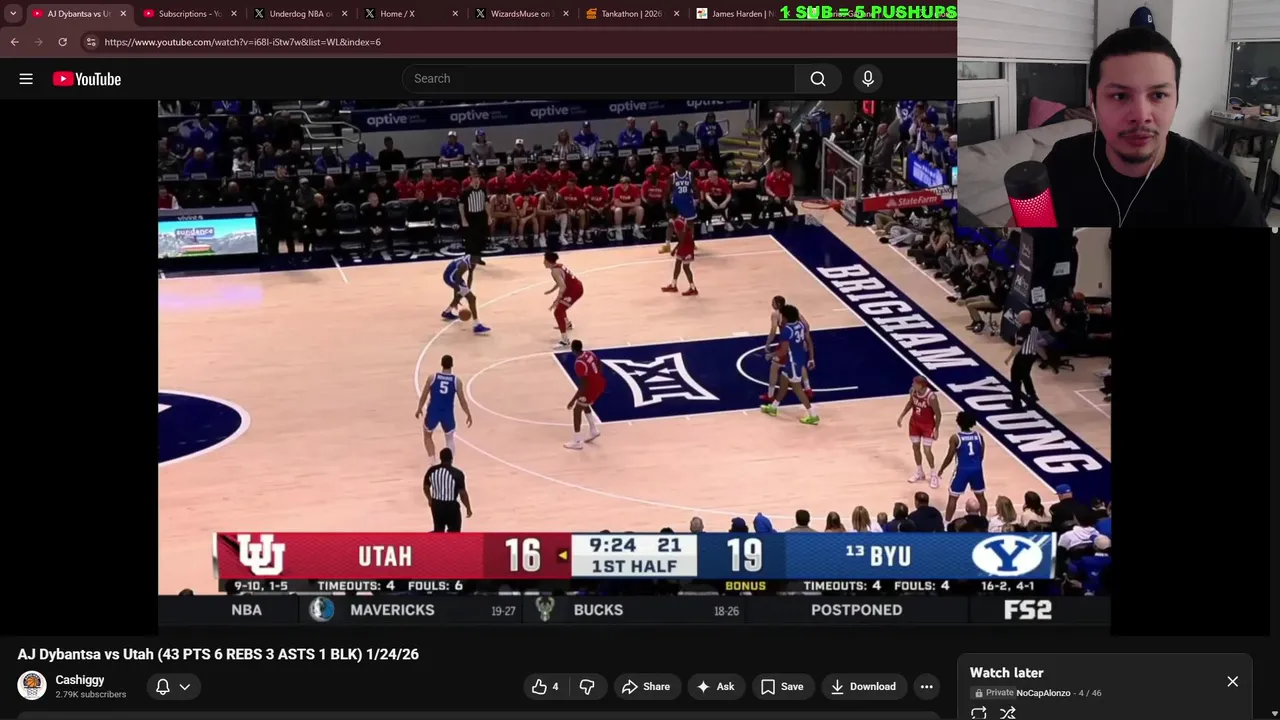This screenshot has width=1280, height=720.
Task: Switch to the Underdog NBA tab
Action: pos(299,14)
